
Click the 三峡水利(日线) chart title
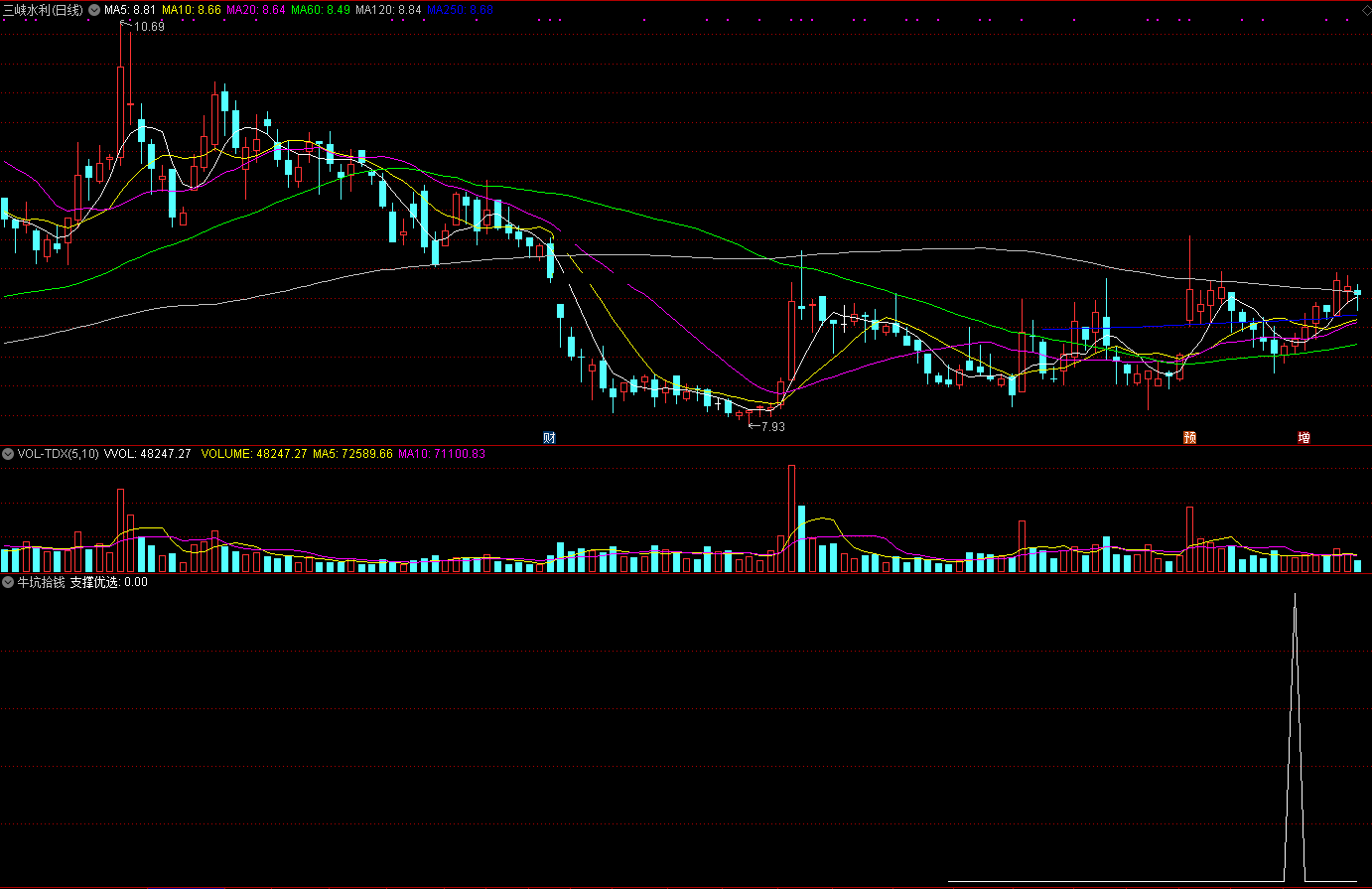[44, 9]
